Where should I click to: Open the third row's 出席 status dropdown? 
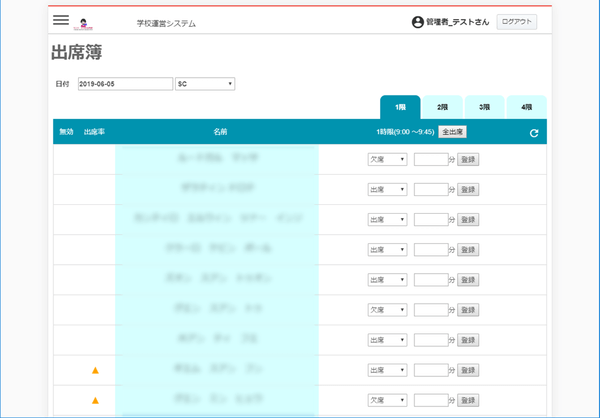click(x=387, y=220)
